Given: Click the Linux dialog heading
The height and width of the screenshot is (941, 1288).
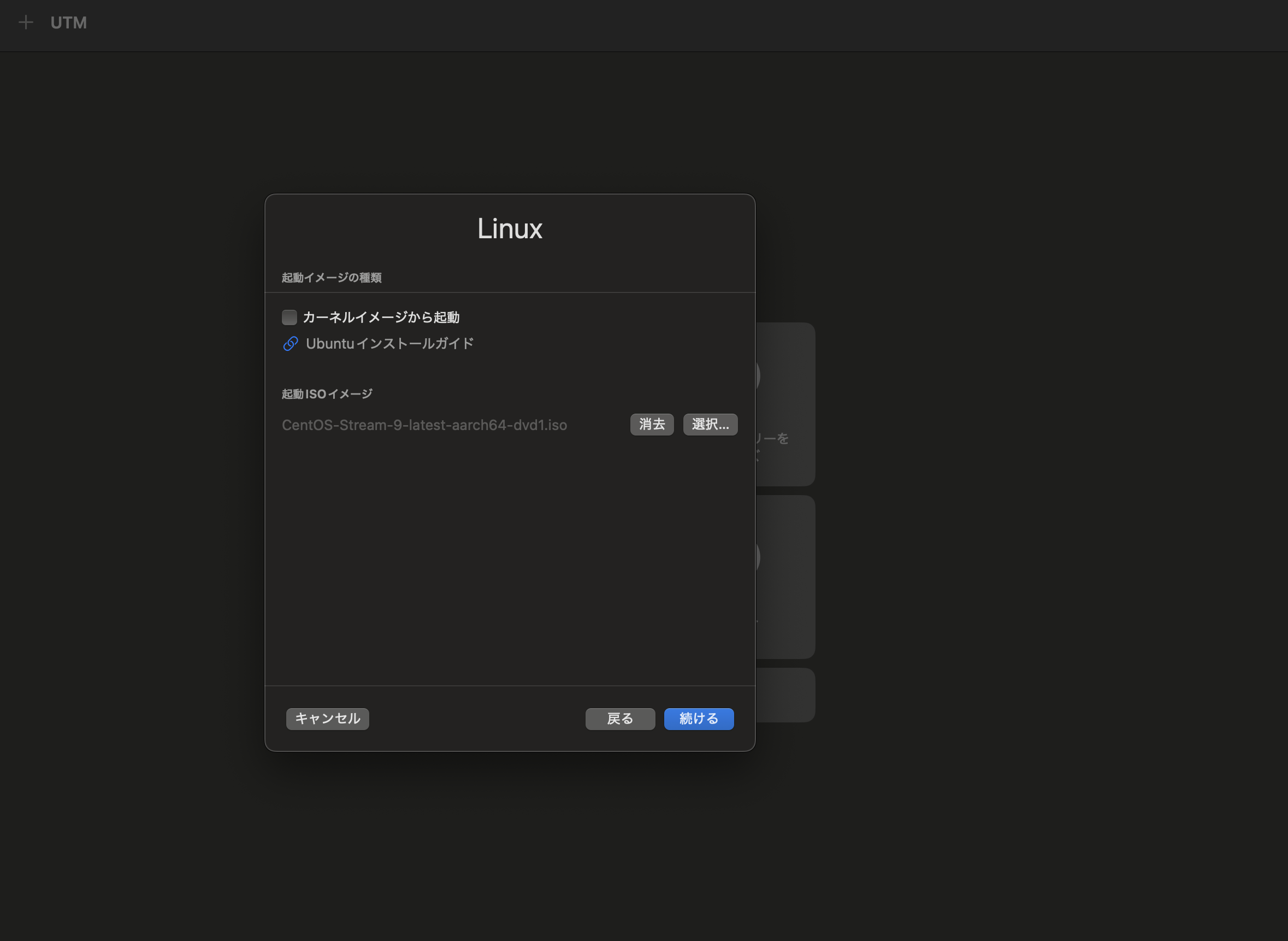Looking at the screenshot, I should click(x=510, y=228).
